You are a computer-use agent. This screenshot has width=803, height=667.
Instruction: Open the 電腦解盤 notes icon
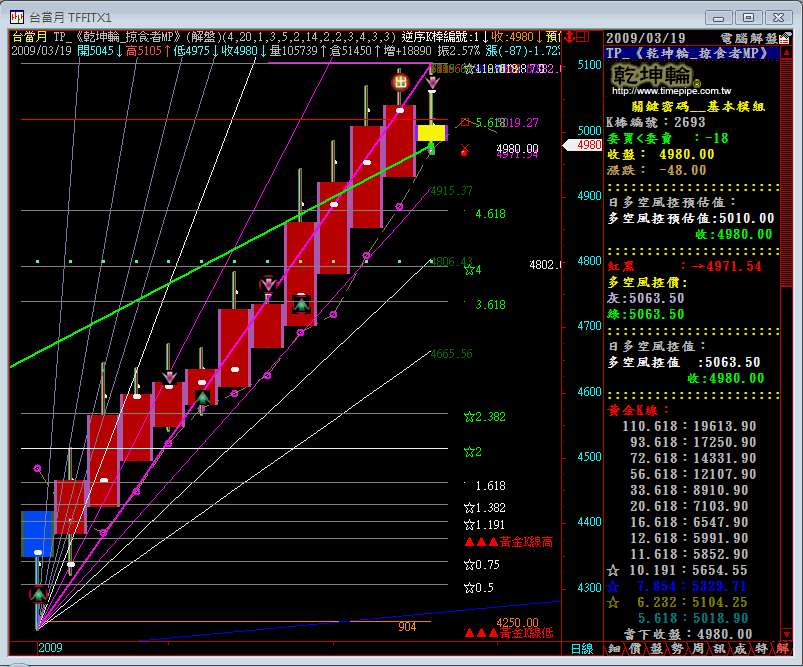tap(784, 38)
